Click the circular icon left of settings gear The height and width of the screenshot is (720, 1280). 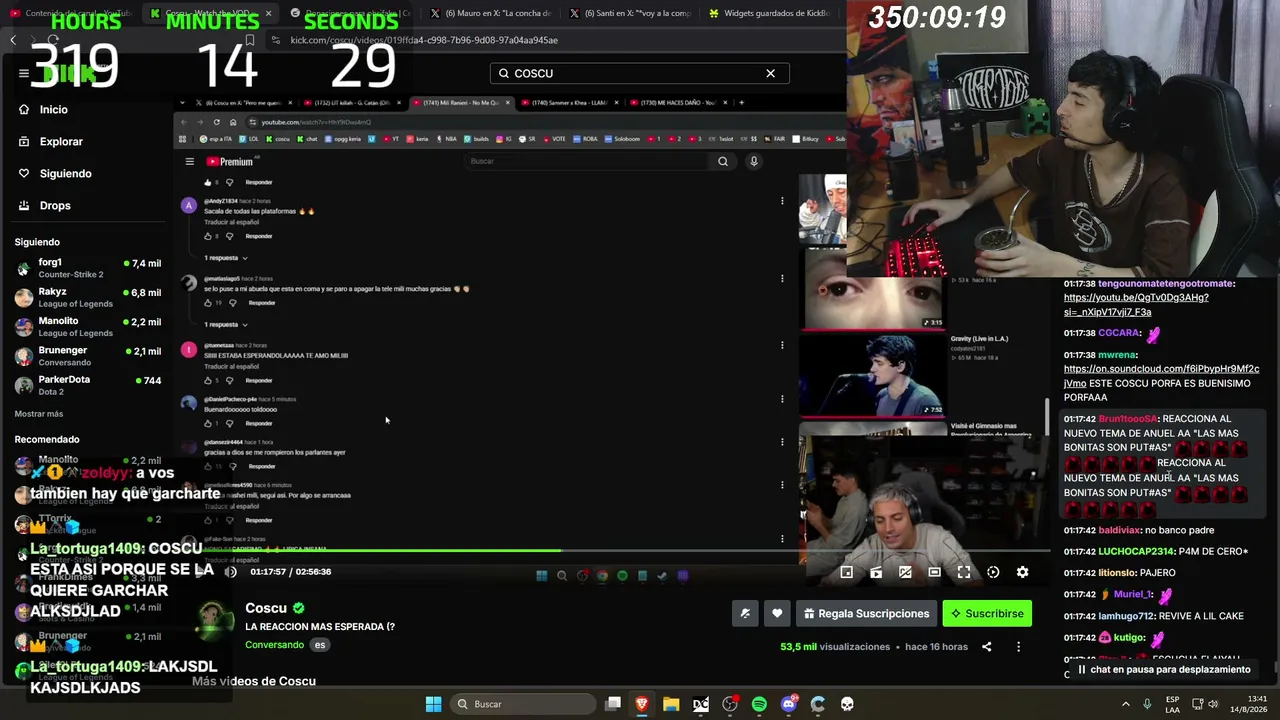(x=993, y=572)
